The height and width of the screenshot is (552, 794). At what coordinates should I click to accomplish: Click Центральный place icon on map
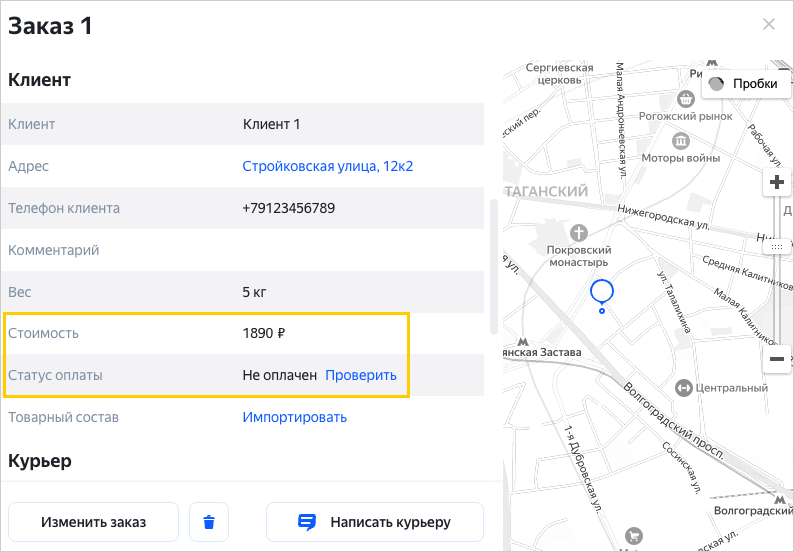coord(683,387)
